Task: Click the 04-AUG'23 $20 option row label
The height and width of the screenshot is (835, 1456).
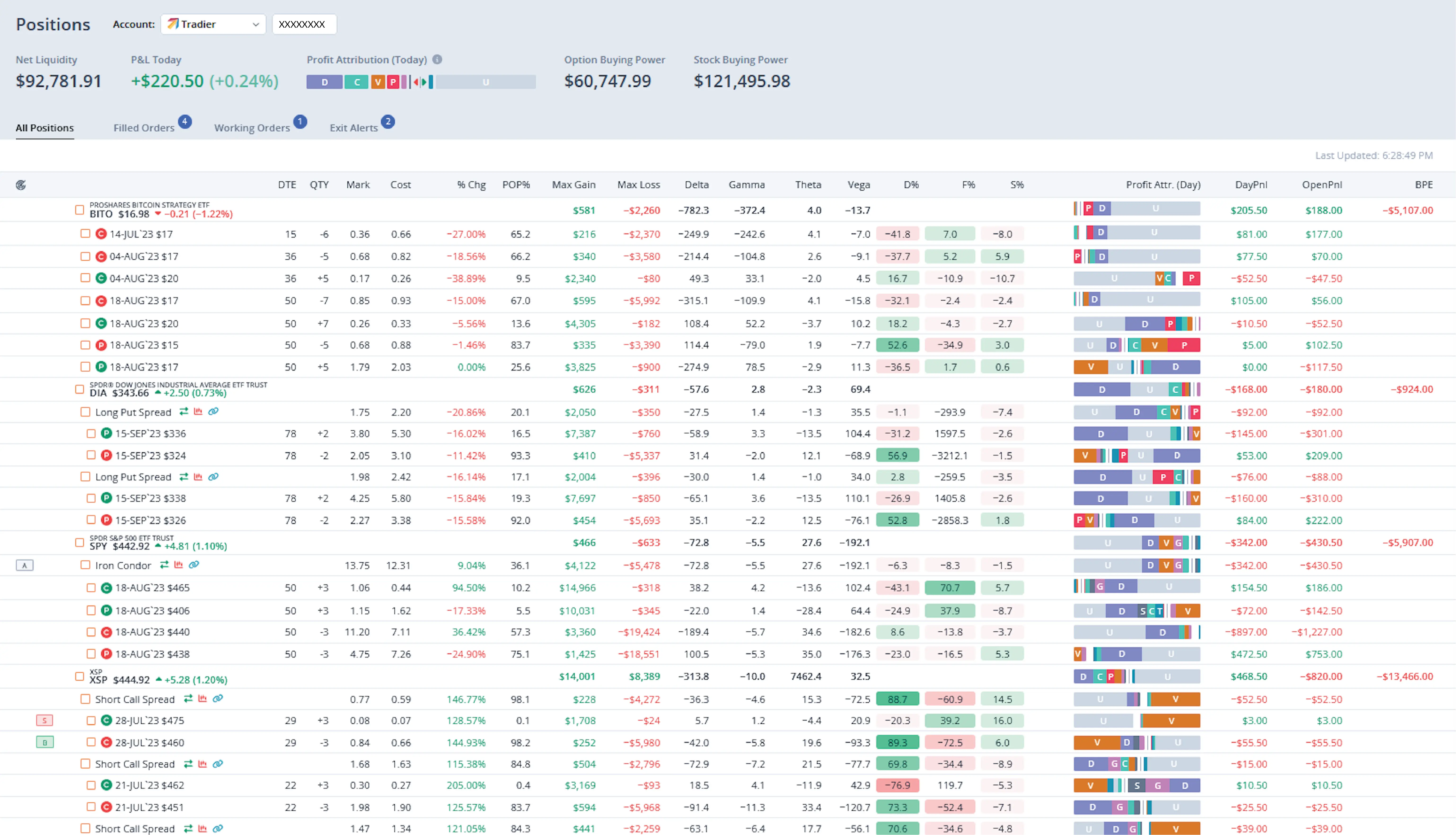Action: click(x=144, y=279)
